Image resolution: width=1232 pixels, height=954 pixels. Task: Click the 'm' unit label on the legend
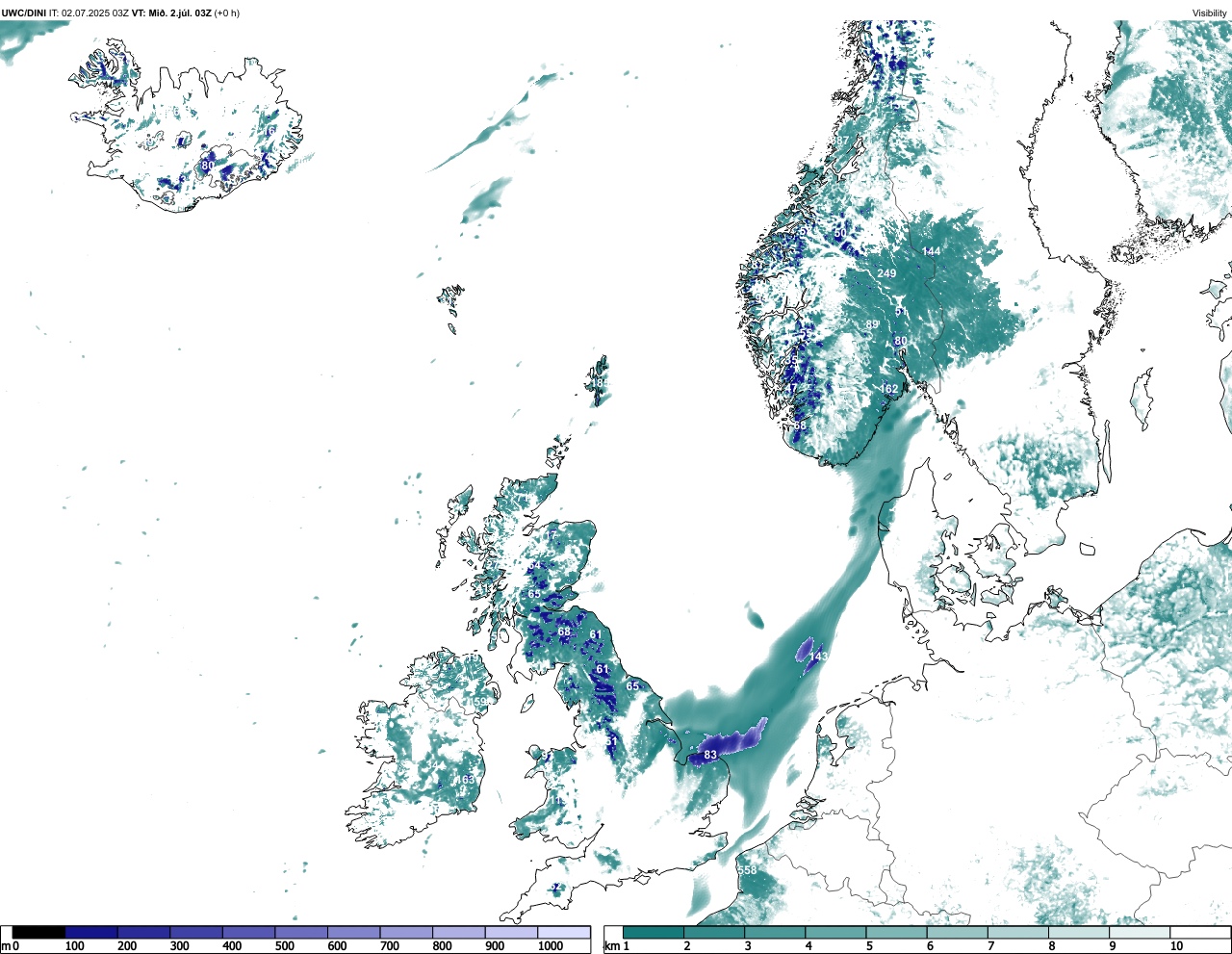[x=6, y=946]
